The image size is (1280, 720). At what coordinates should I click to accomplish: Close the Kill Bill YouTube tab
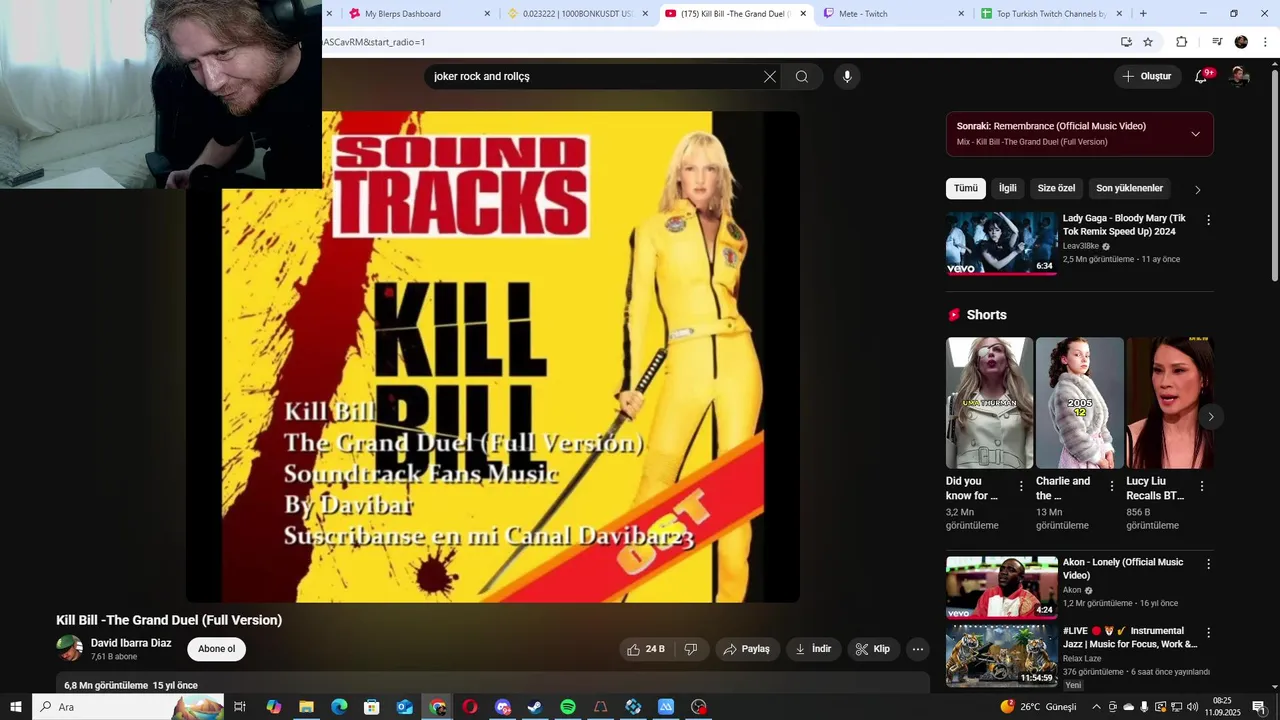click(803, 14)
